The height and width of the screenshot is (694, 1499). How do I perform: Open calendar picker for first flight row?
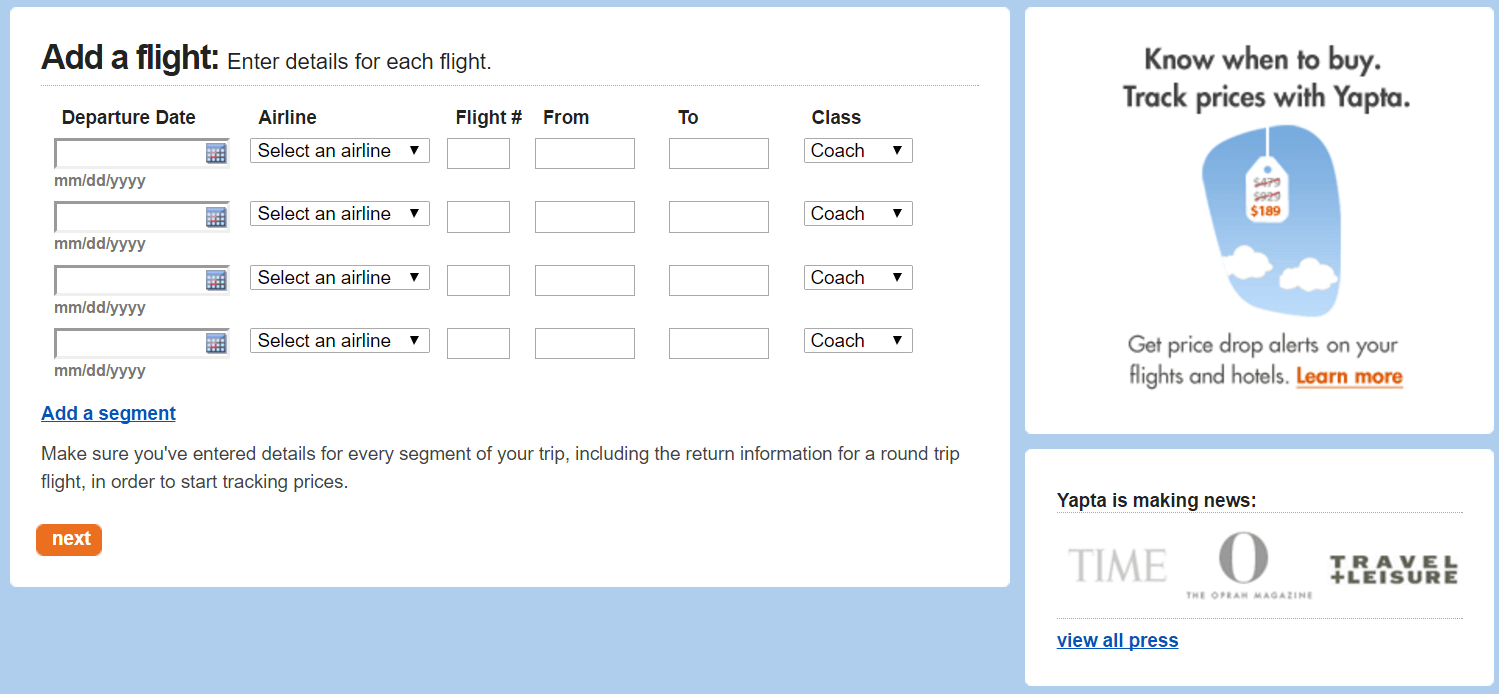click(216, 153)
